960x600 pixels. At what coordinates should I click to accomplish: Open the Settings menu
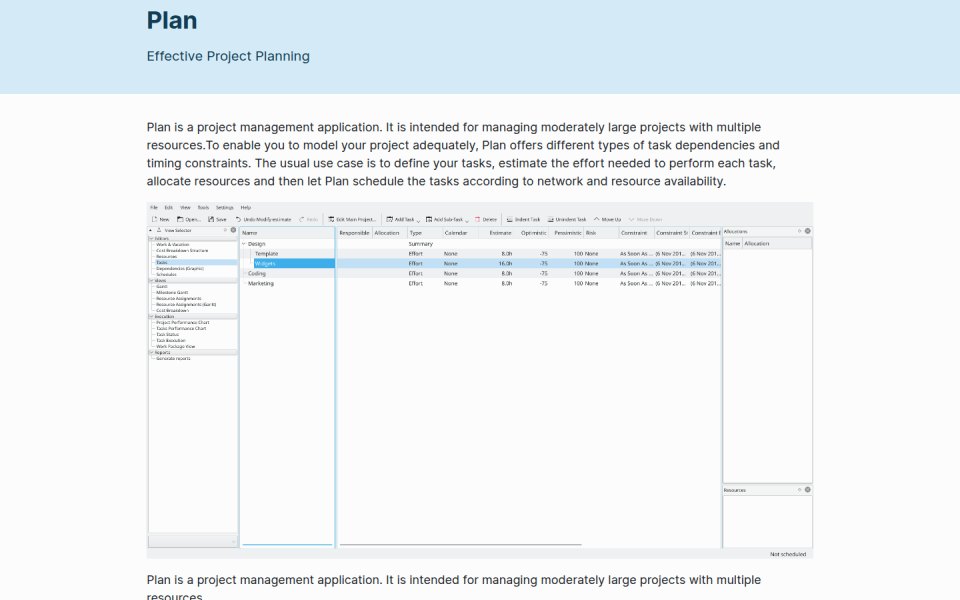225,208
